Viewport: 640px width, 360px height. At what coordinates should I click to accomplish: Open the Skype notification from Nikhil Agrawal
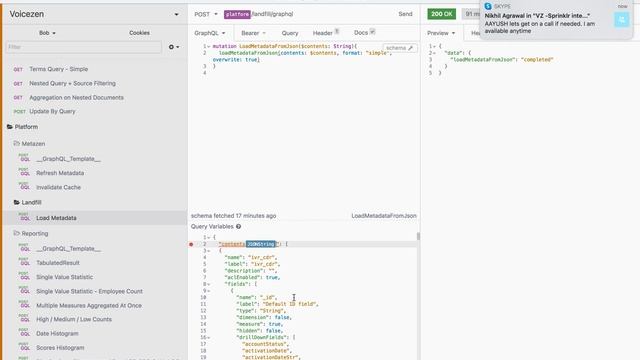click(x=556, y=20)
